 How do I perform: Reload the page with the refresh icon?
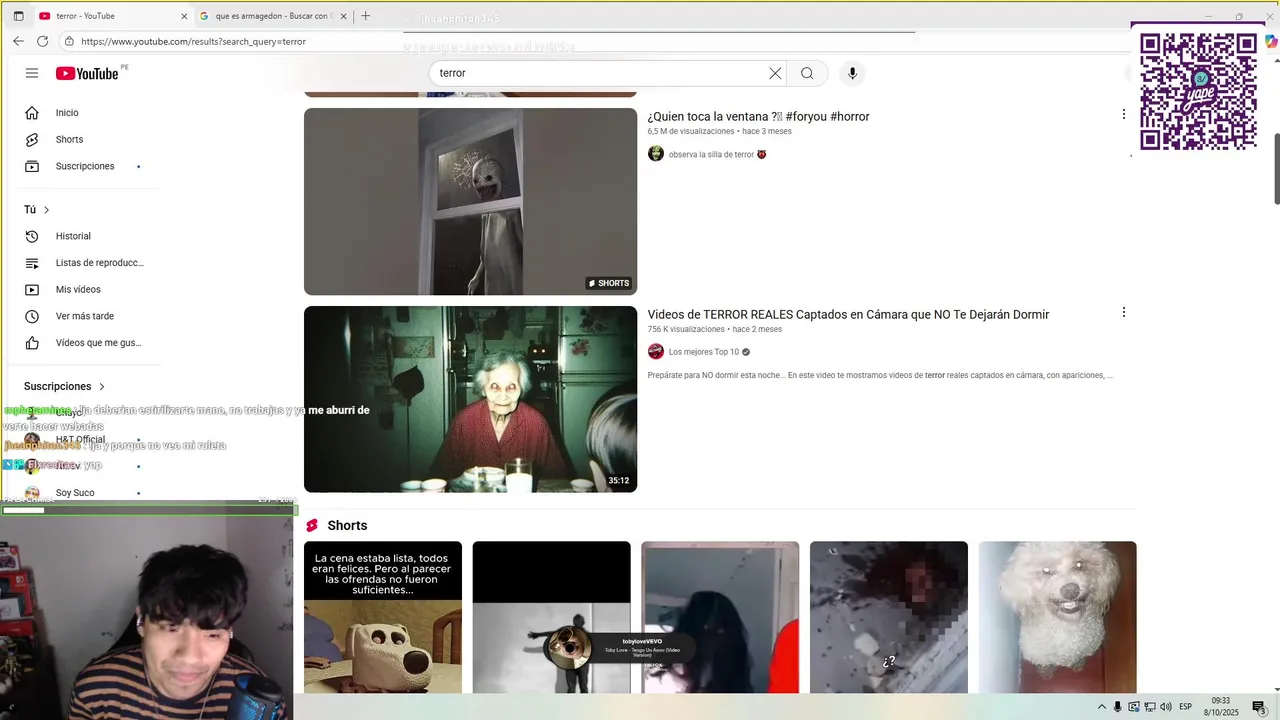tap(42, 41)
